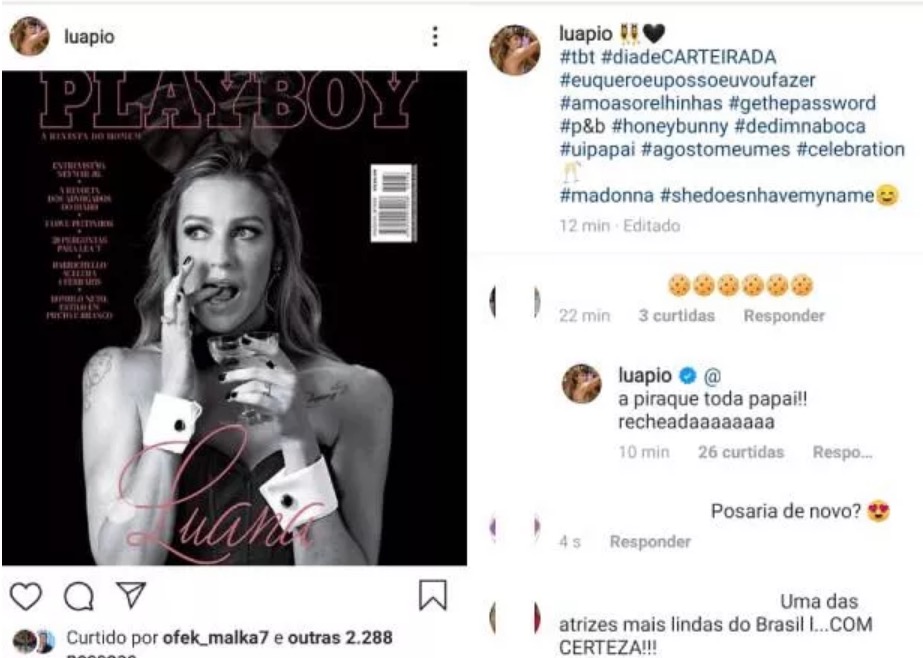923x658 pixels.
Task: Share the post via paper plane icon
Action: tap(131, 595)
